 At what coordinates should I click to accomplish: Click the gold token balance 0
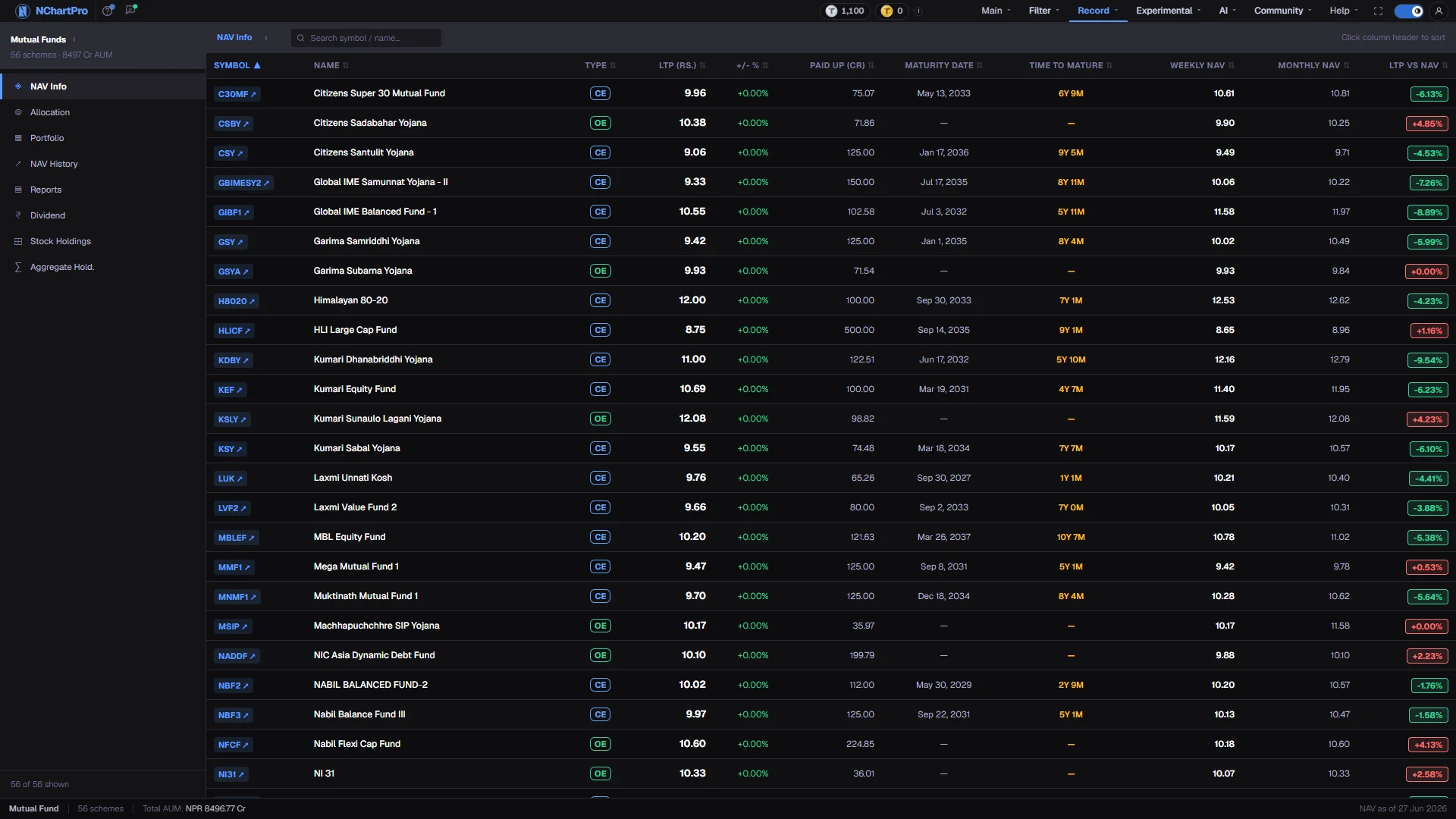click(893, 11)
